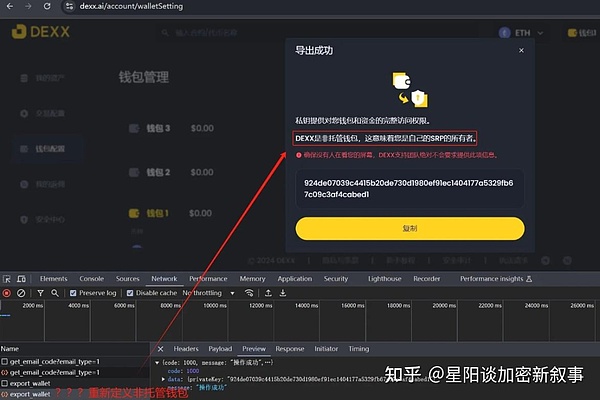This screenshot has height=400, width=600.
Task: Switch to the Memory tab
Action: coord(252,279)
